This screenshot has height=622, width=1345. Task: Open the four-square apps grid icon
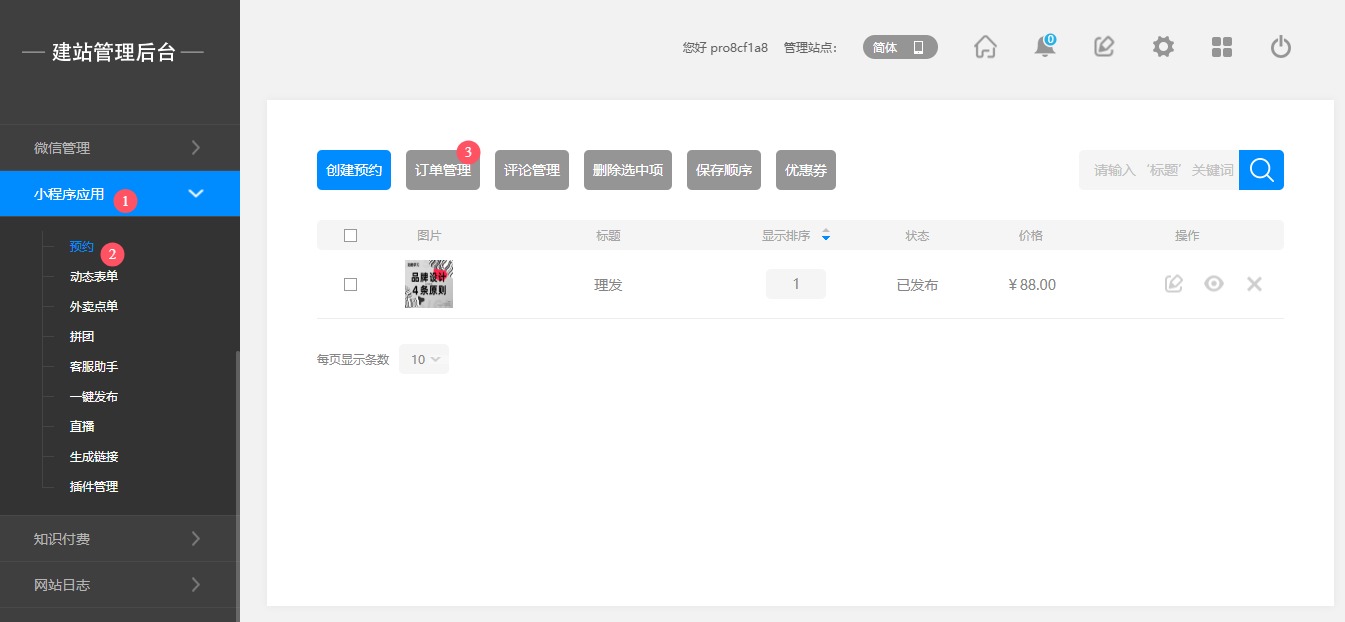1222,47
